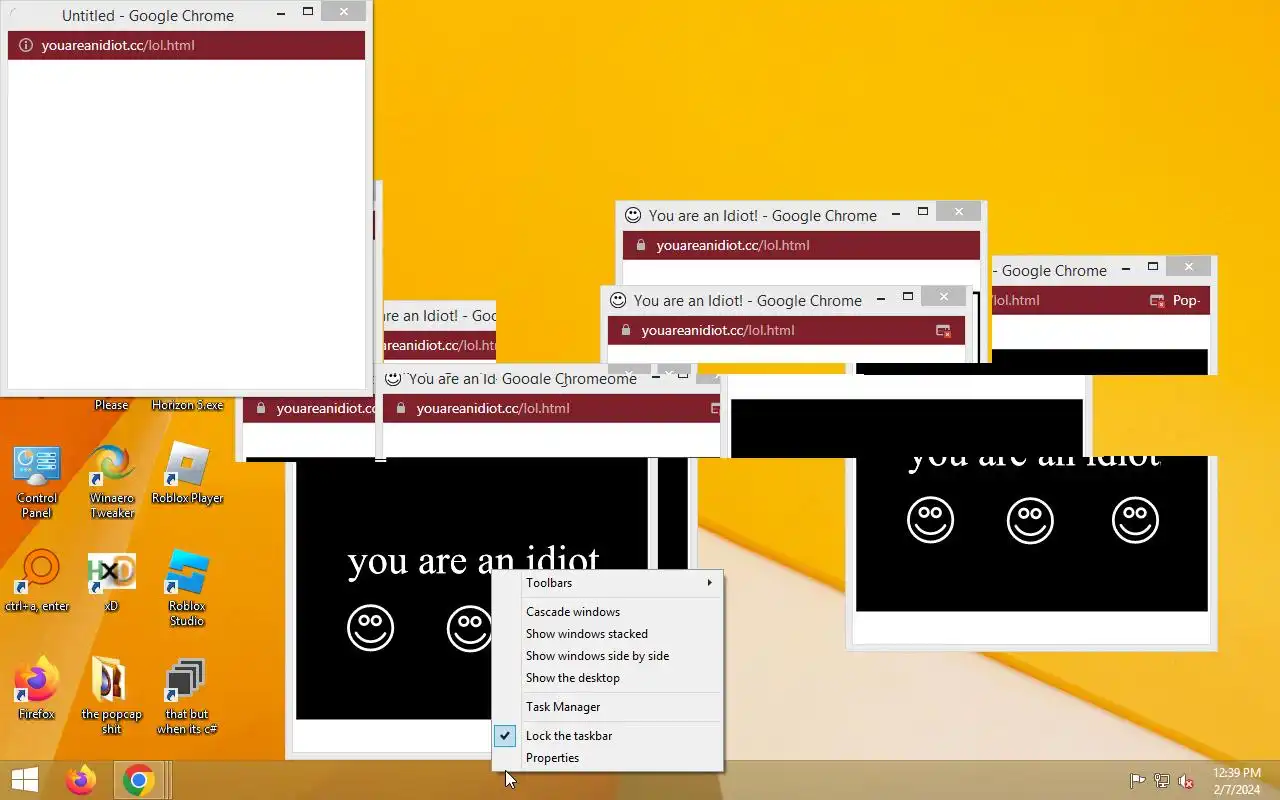
Task: Launch the Roblox Player desktop shortcut
Action: coord(187,474)
